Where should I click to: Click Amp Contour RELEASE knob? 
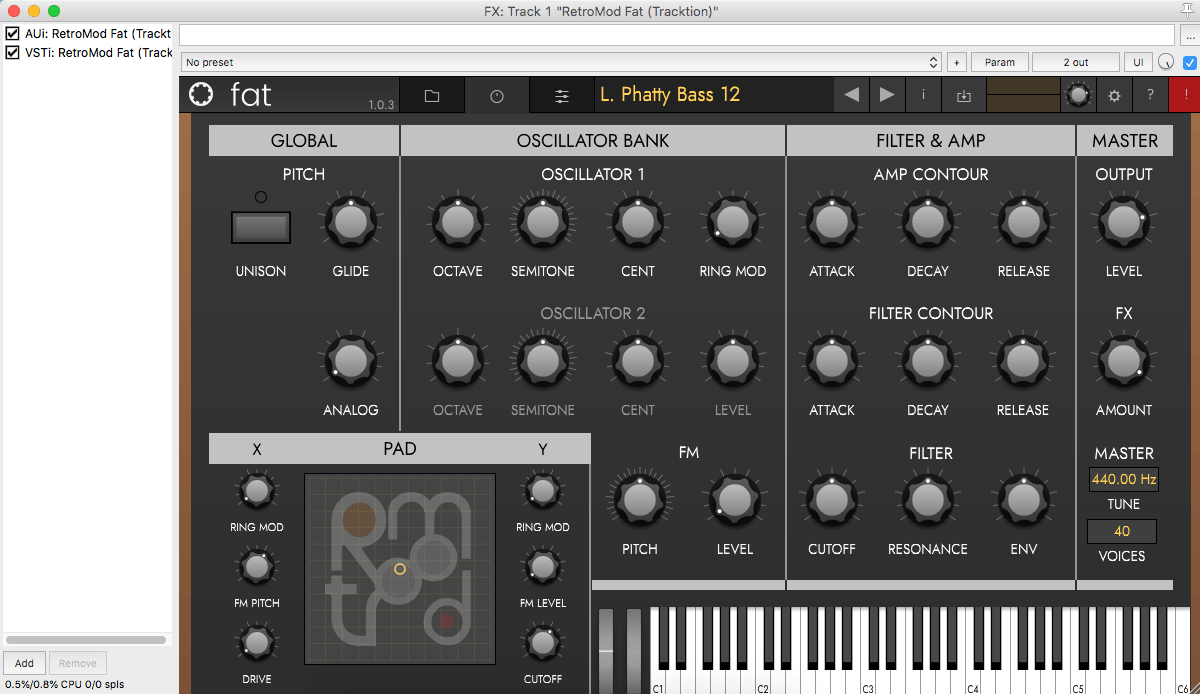(1023, 222)
